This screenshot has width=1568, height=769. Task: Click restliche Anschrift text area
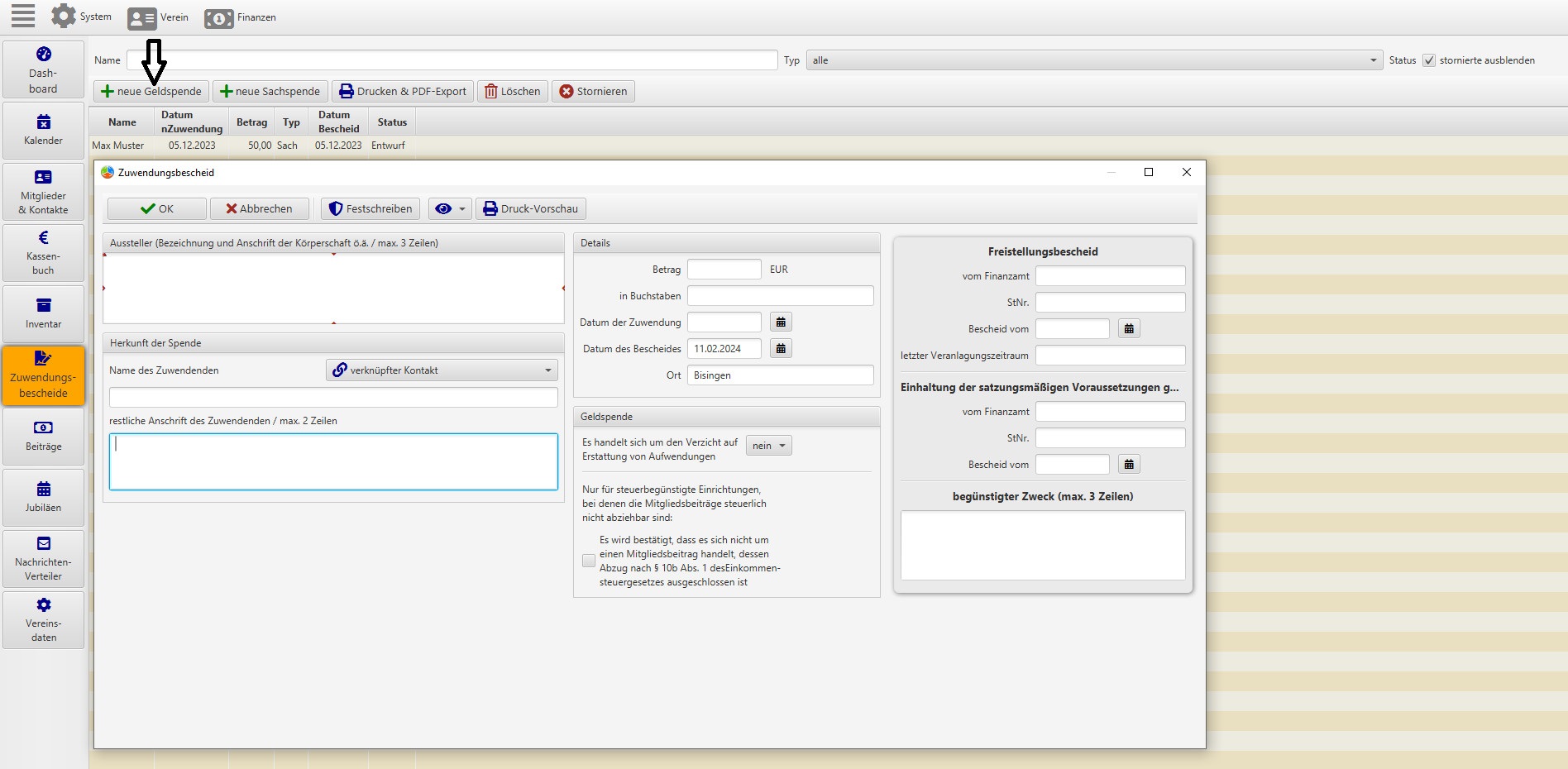tap(333, 461)
